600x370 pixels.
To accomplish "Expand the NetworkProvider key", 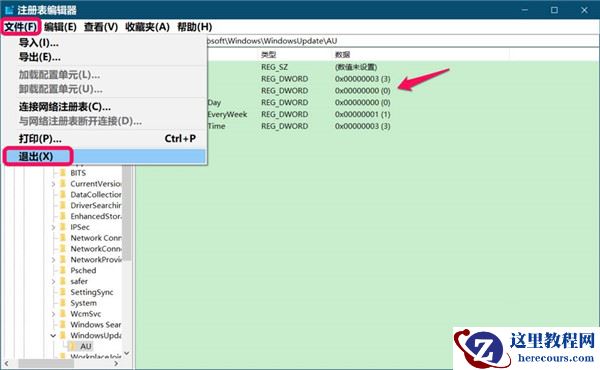I will (53, 260).
